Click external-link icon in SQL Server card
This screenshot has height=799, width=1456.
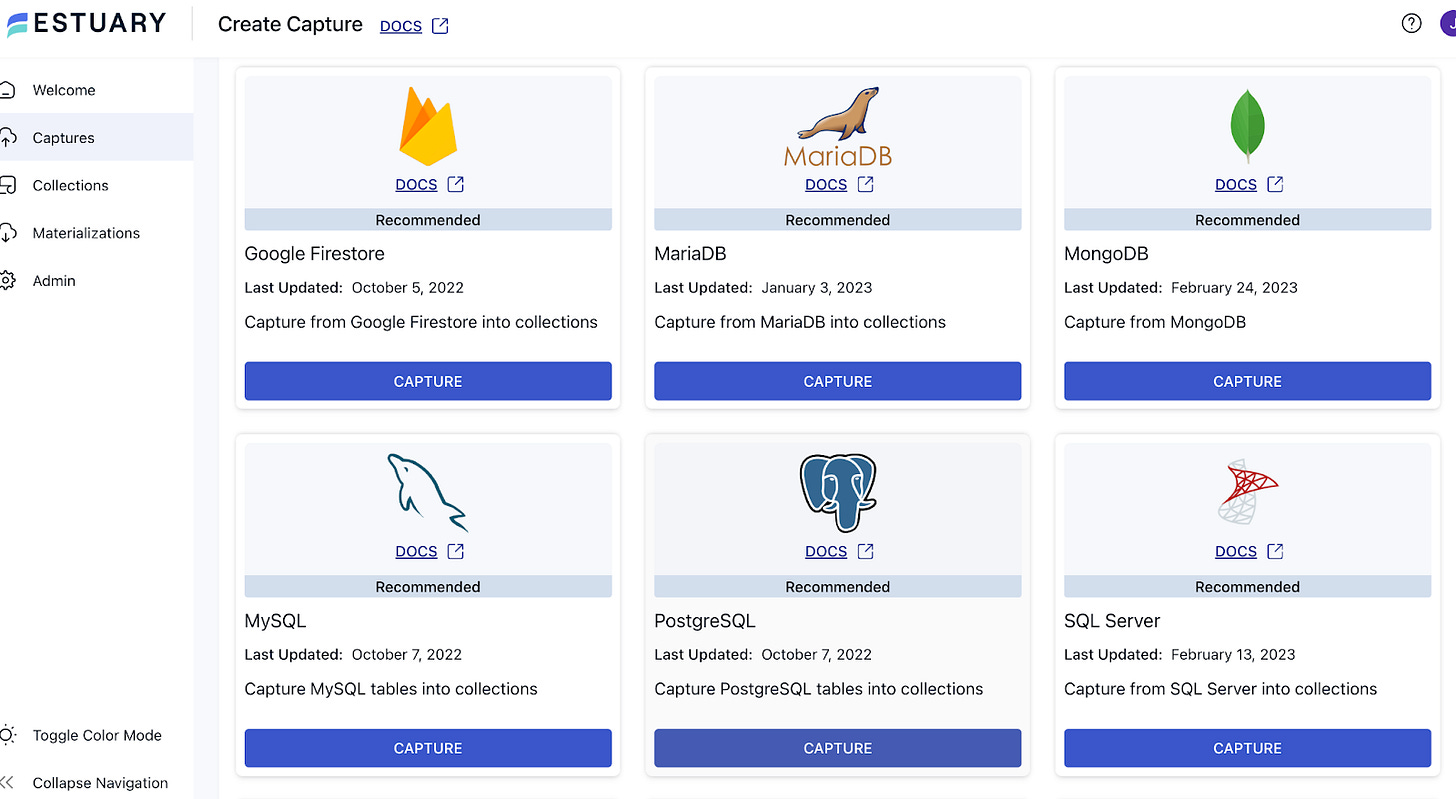1275,551
